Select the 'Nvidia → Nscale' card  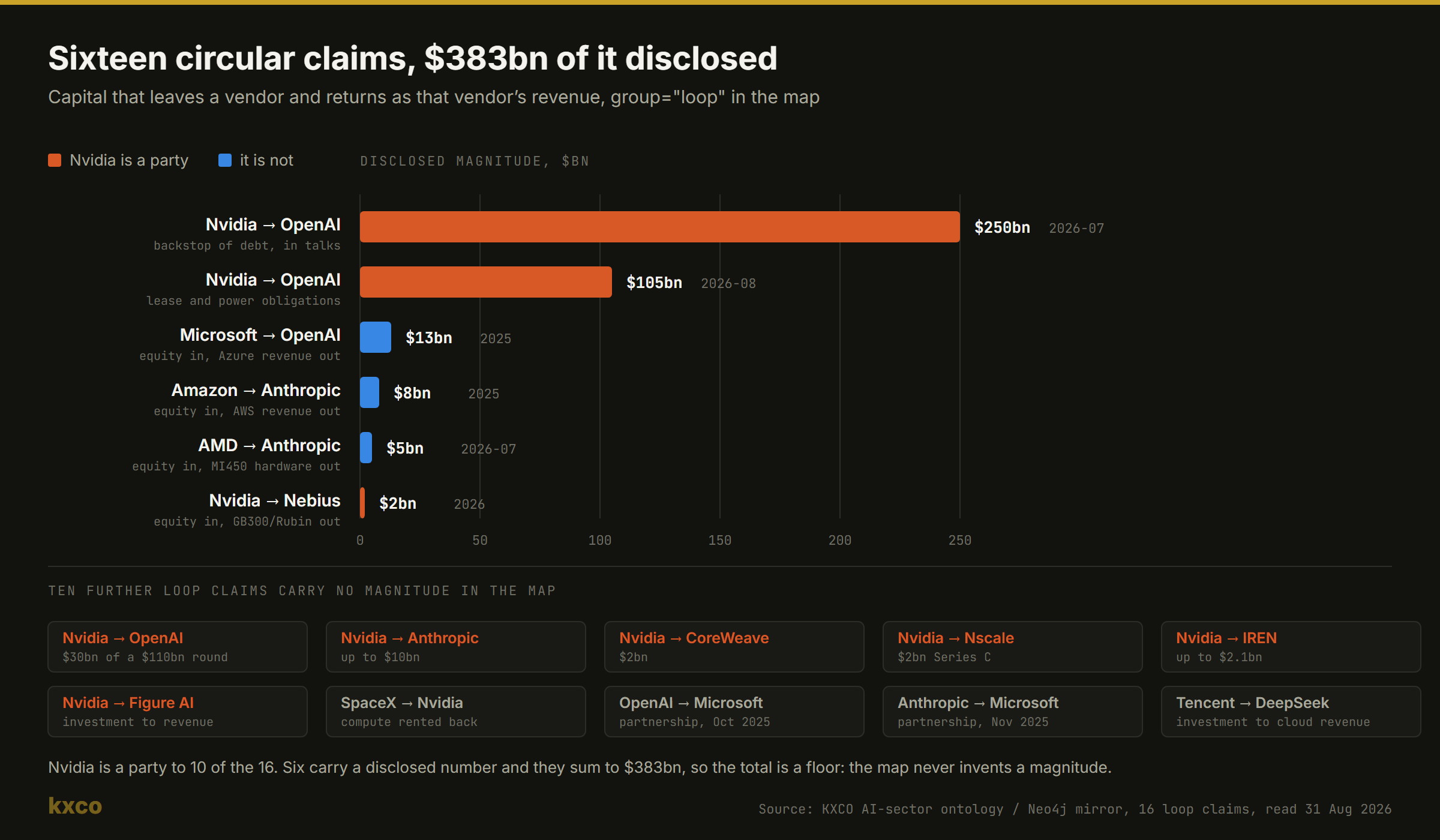(1013, 647)
